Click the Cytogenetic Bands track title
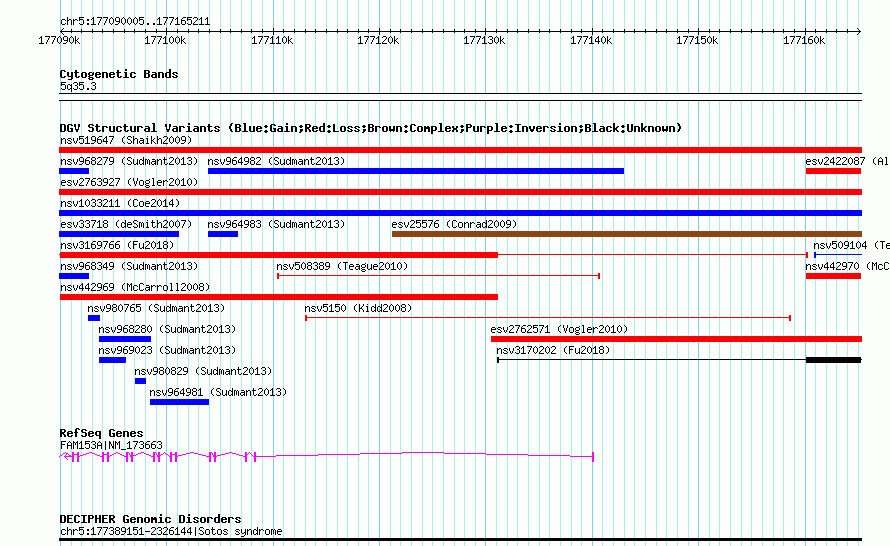This screenshot has height=546, width=890. pos(119,74)
